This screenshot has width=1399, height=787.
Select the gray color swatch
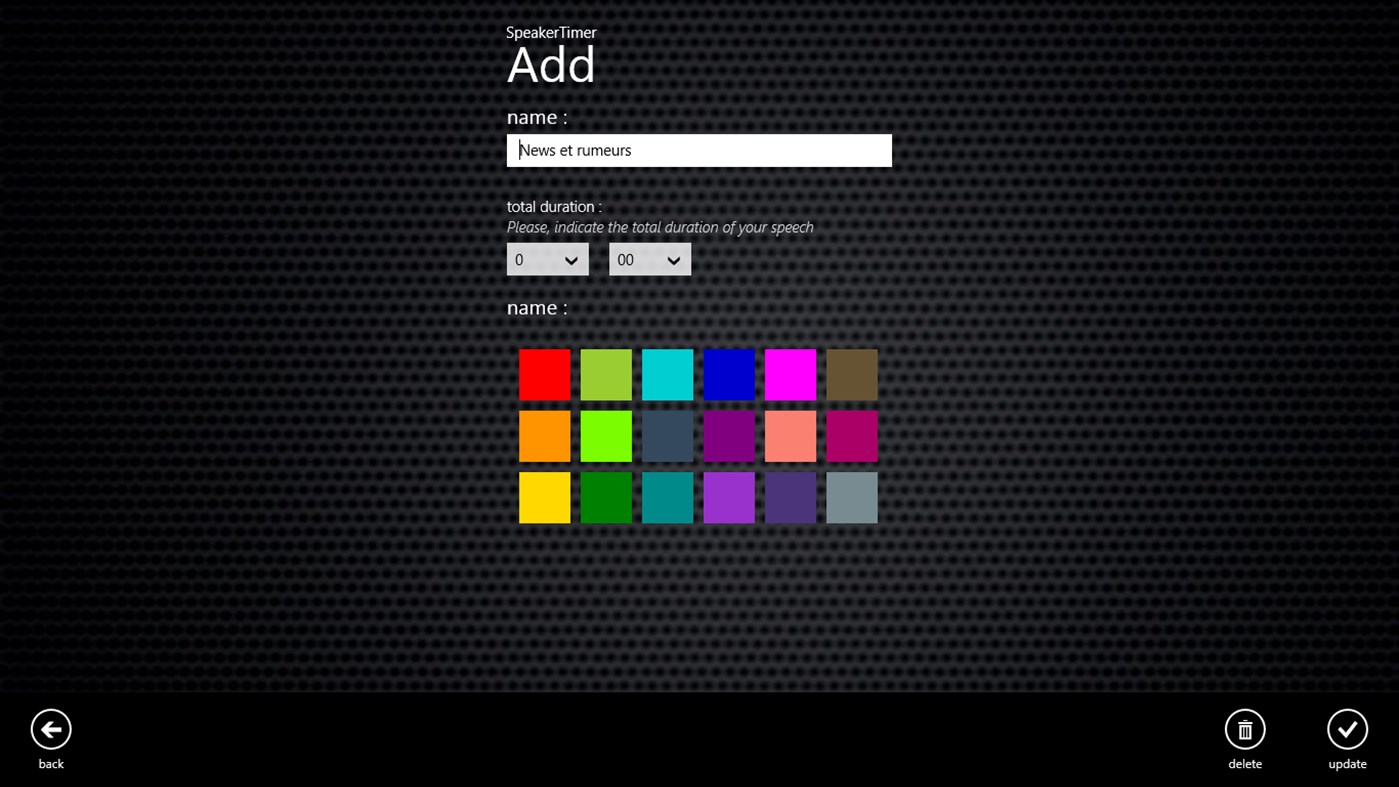pyautogui.click(x=851, y=497)
